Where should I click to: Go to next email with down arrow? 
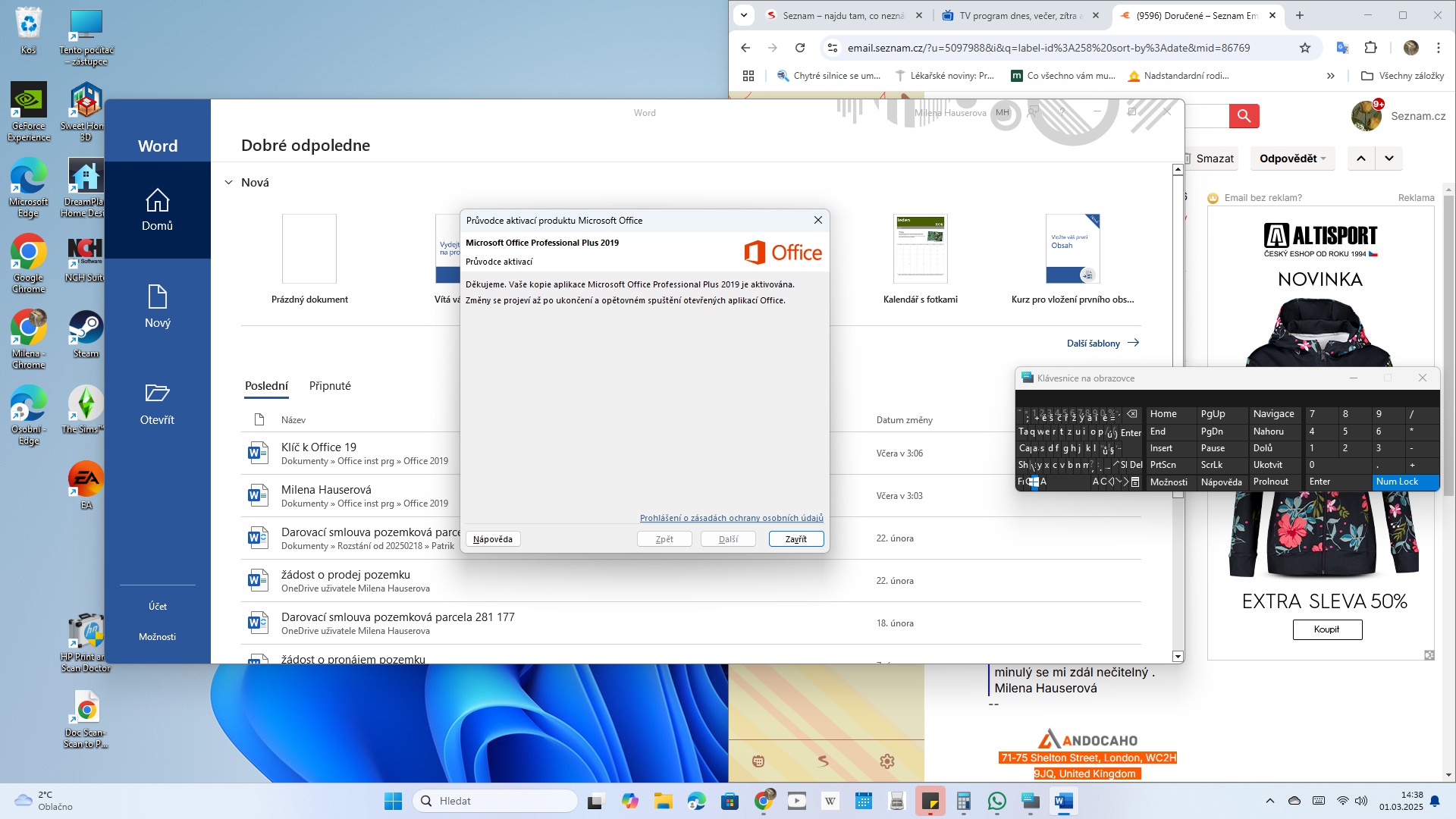tap(1389, 158)
